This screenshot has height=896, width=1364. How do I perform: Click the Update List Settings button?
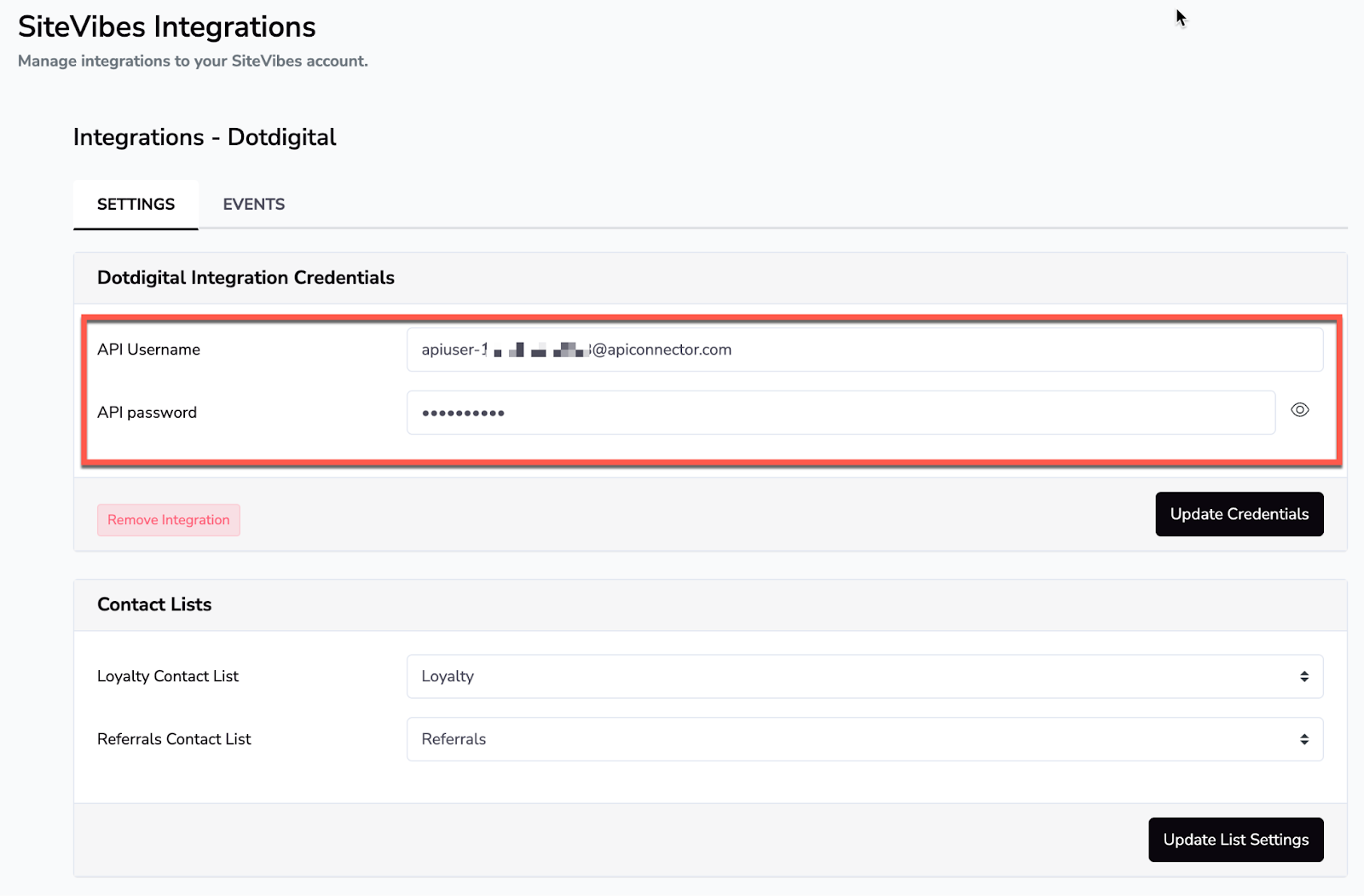pos(1235,840)
